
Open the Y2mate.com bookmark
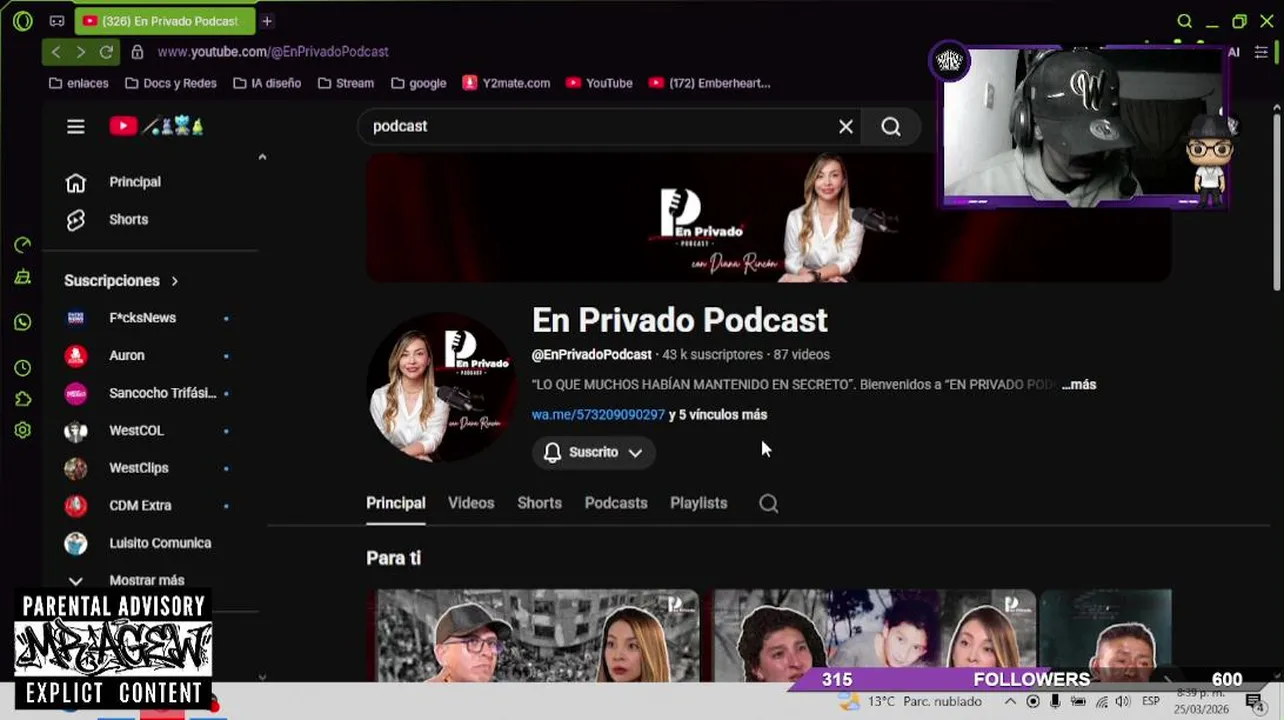(506, 83)
